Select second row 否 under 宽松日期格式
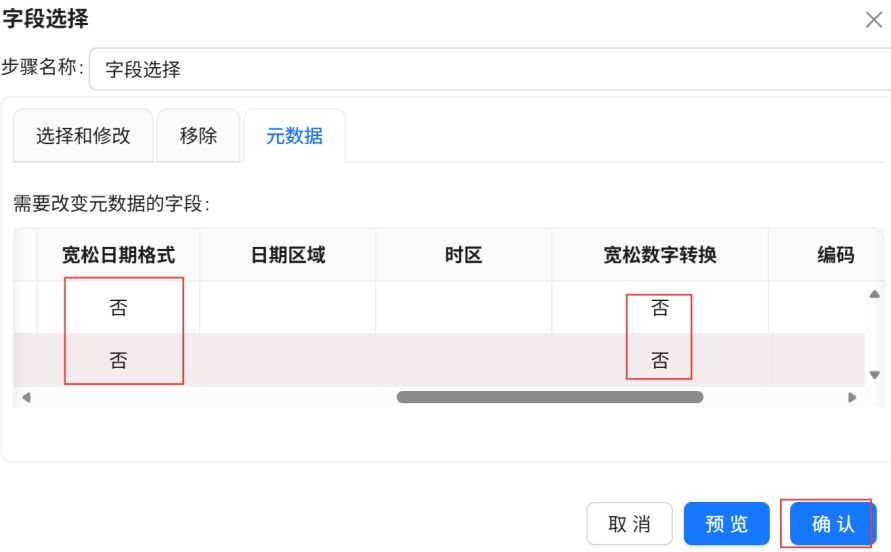This screenshot has height=552, width=891. pos(118,360)
